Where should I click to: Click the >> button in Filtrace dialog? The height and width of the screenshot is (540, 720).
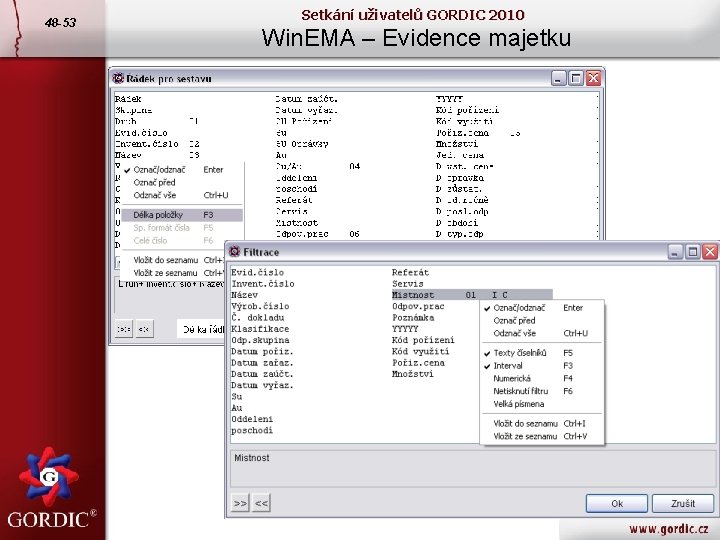point(240,503)
